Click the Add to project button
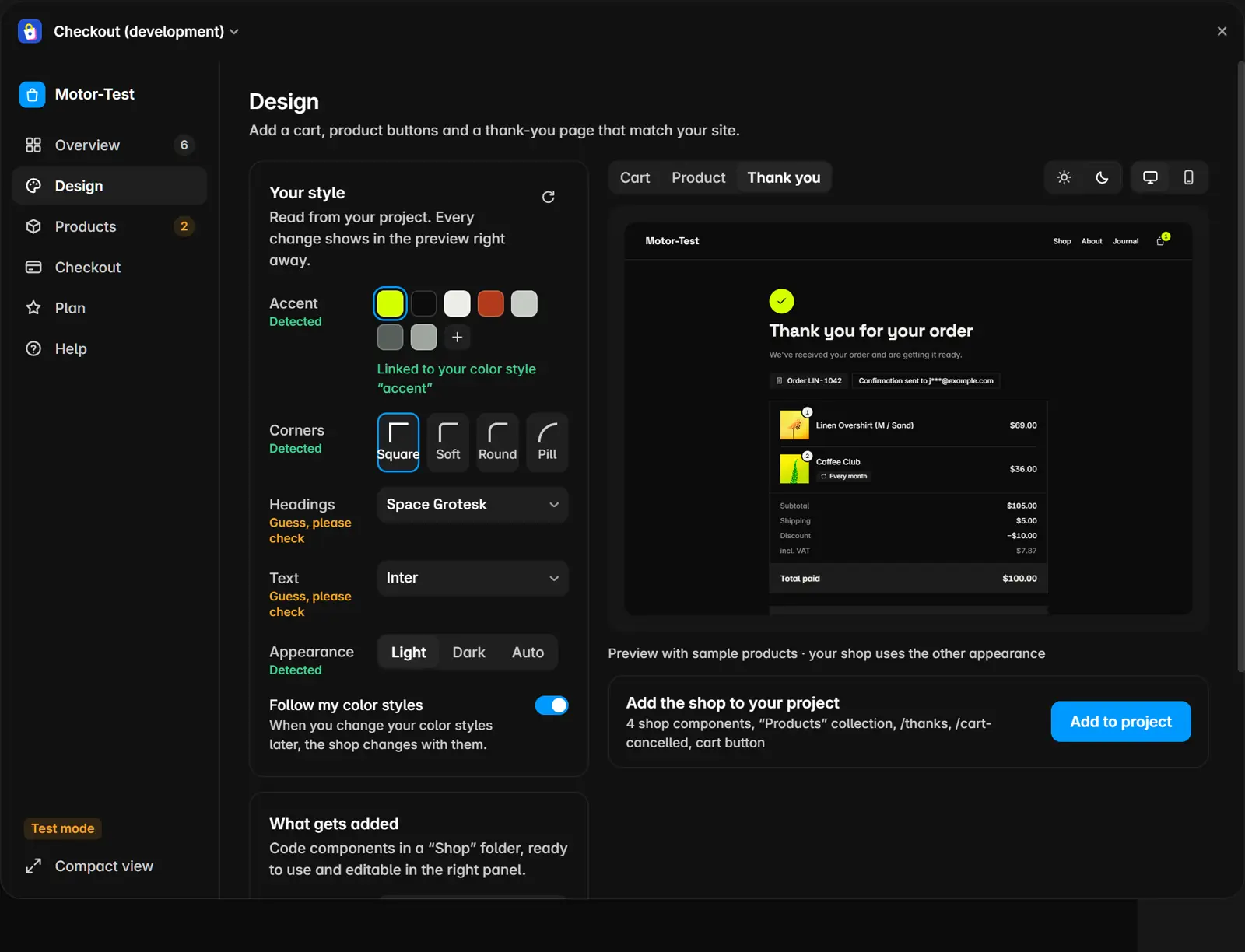 (x=1121, y=722)
